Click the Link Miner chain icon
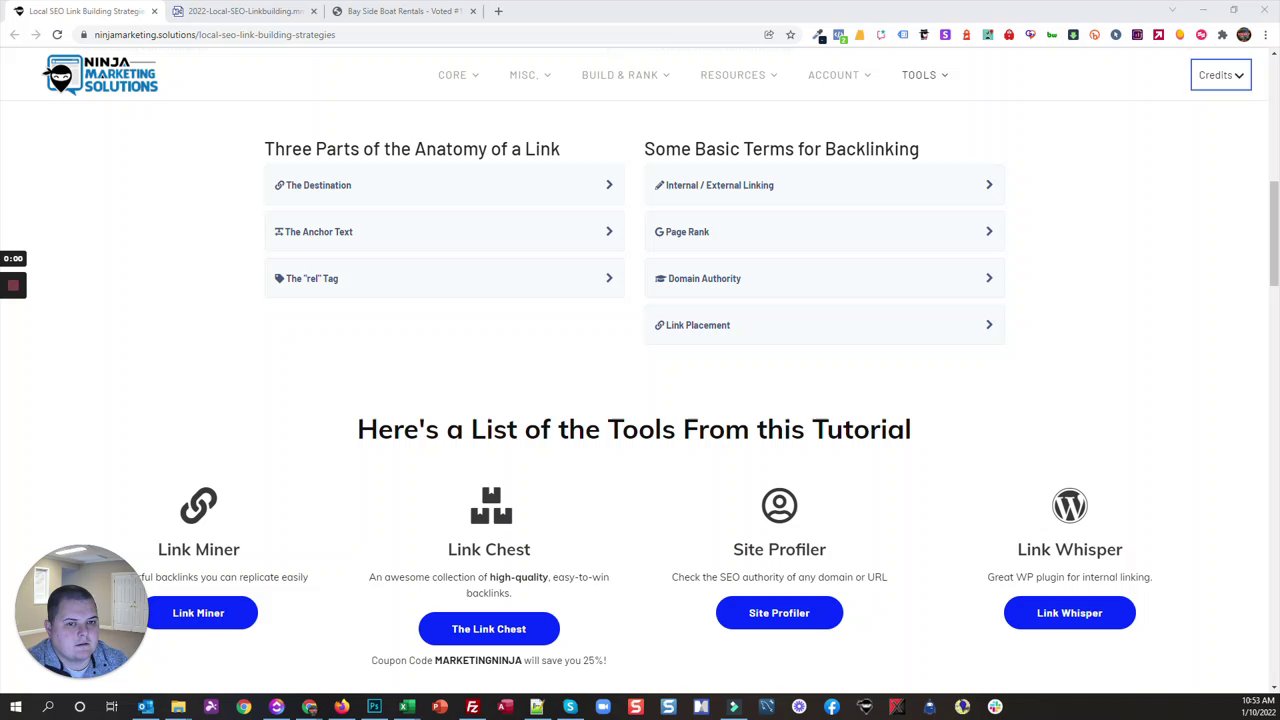The width and height of the screenshot is (1280, 720). [198, 506]
